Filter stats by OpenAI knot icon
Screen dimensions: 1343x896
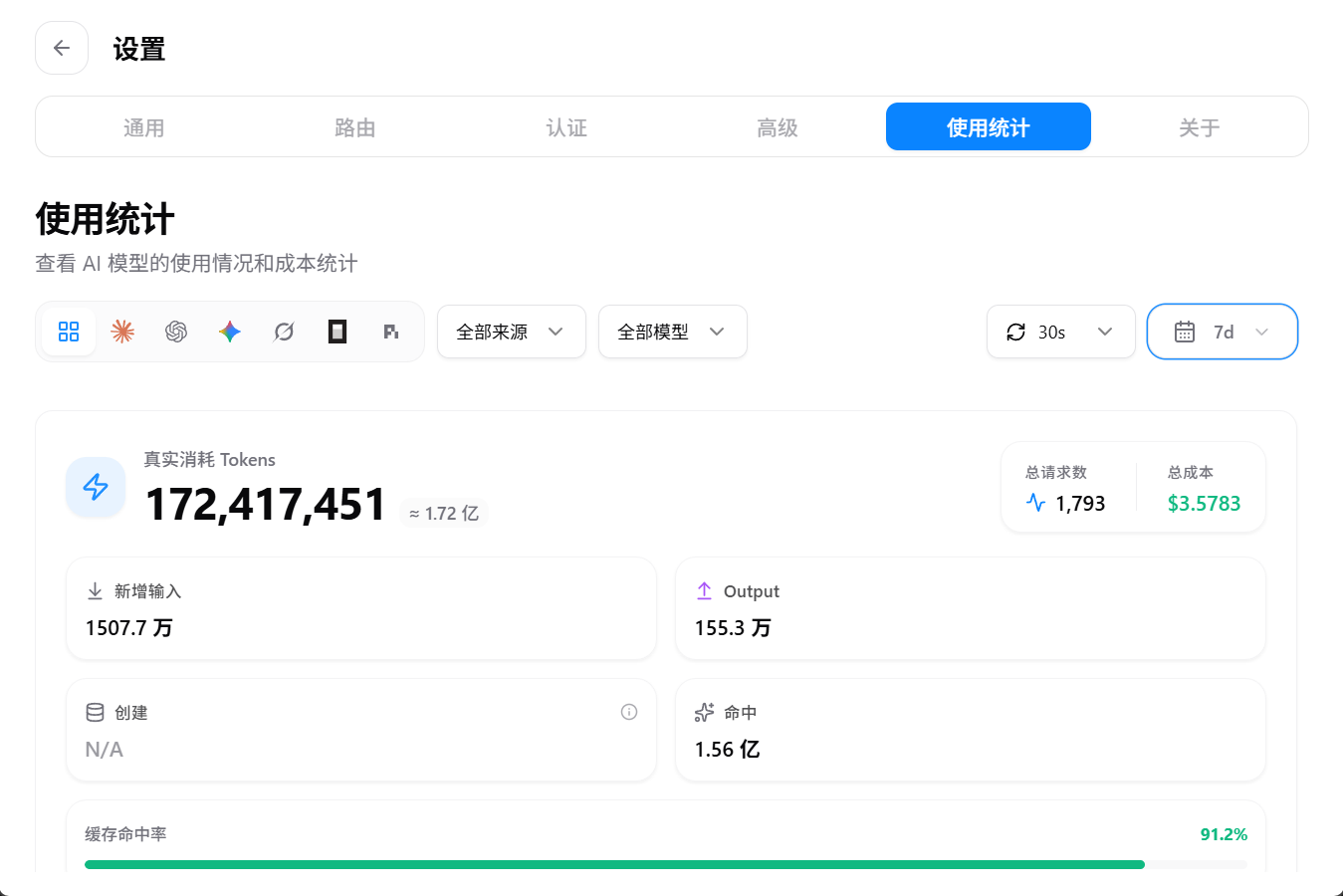point(176,332)
